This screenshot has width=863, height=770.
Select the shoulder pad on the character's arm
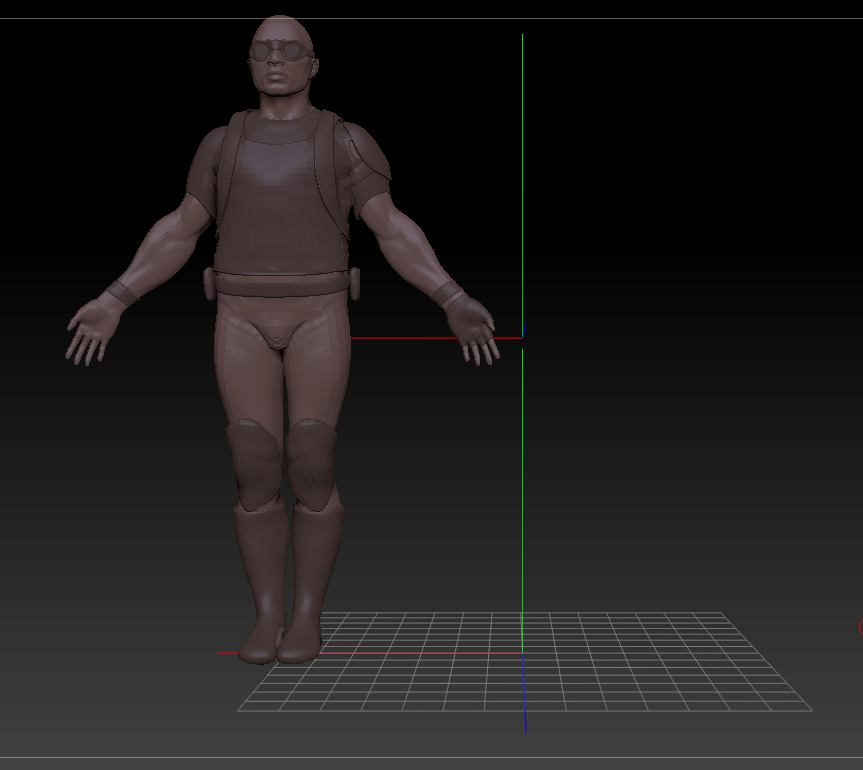[367, 152]
